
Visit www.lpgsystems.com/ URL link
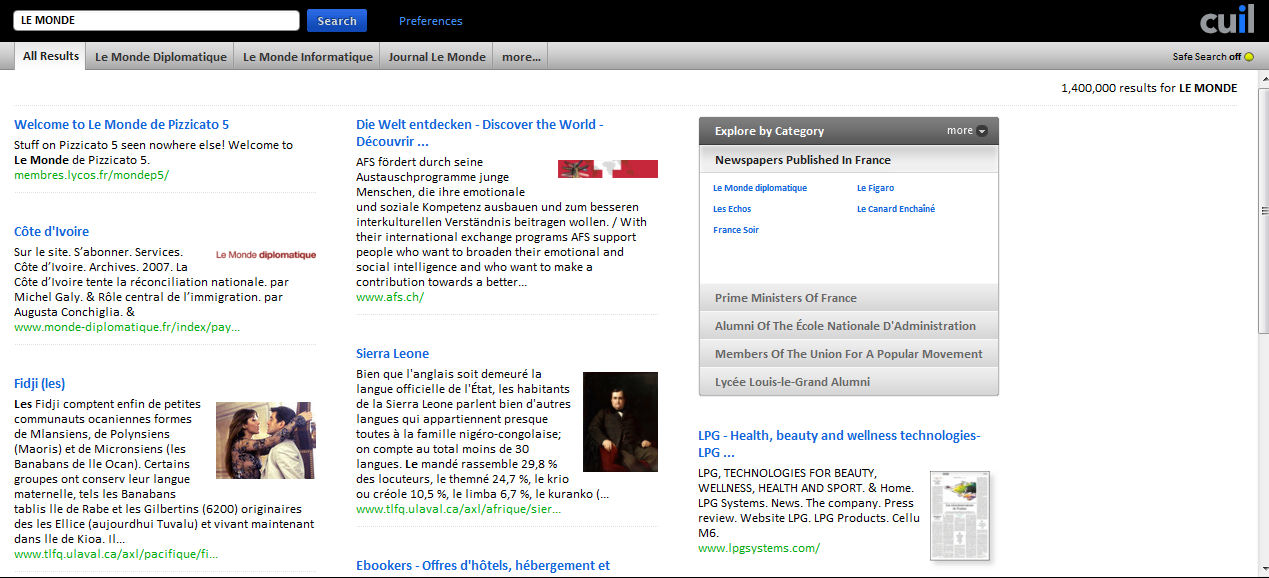click(759, 548)
